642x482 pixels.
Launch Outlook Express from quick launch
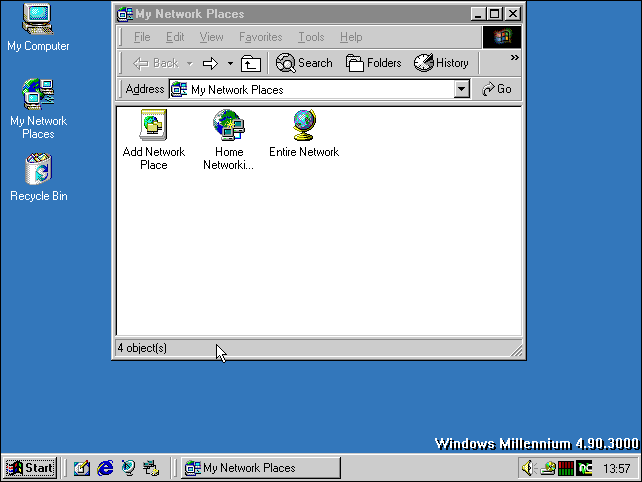(x=128, y=468)
